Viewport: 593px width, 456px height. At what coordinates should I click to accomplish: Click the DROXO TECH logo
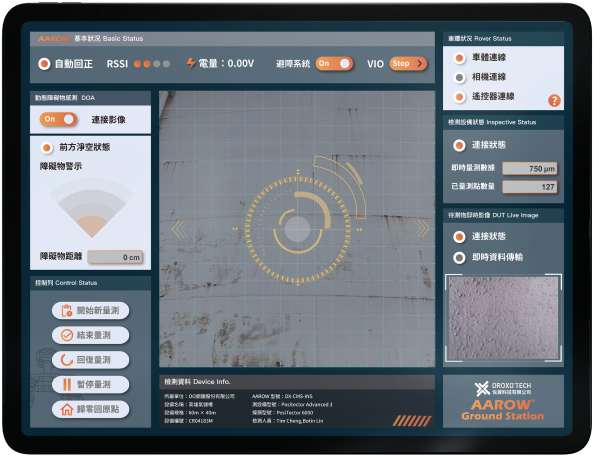click(x=503, y=388)
